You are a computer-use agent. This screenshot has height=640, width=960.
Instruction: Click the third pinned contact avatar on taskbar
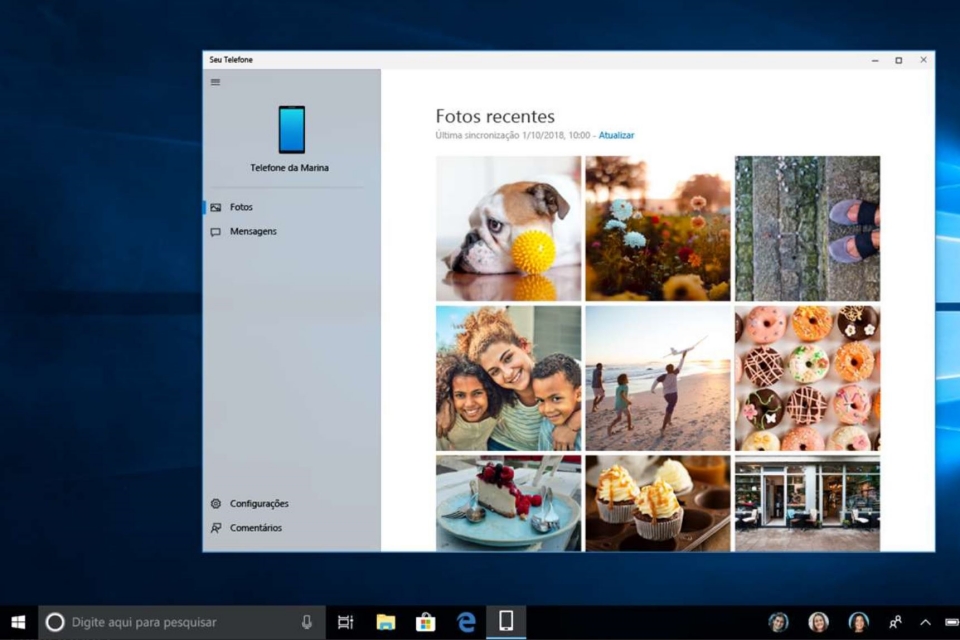click(858, 622)
